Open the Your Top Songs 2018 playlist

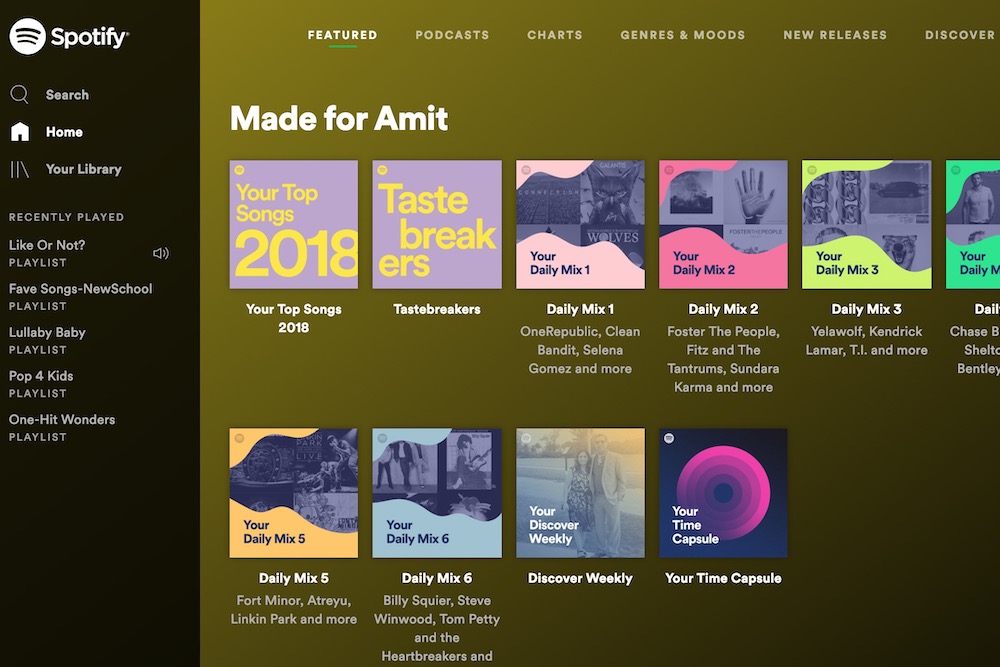(294, 224)
